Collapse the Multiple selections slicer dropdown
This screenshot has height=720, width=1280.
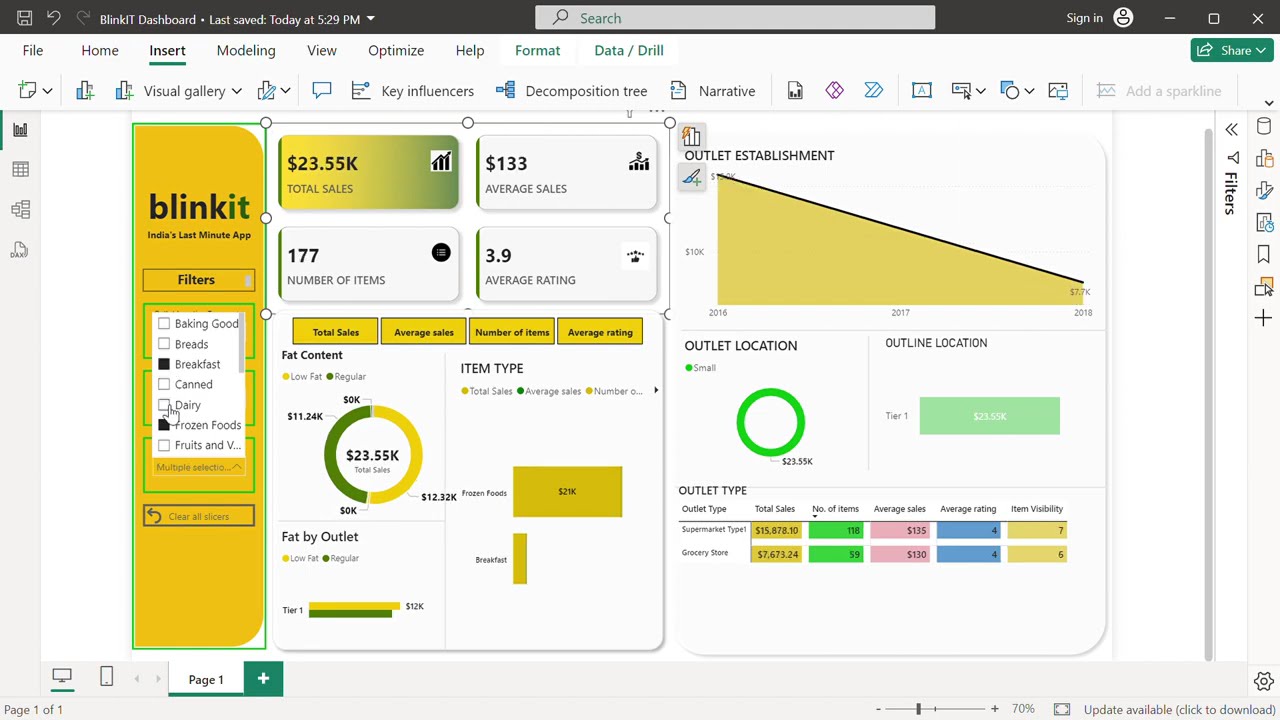(236, 467)
